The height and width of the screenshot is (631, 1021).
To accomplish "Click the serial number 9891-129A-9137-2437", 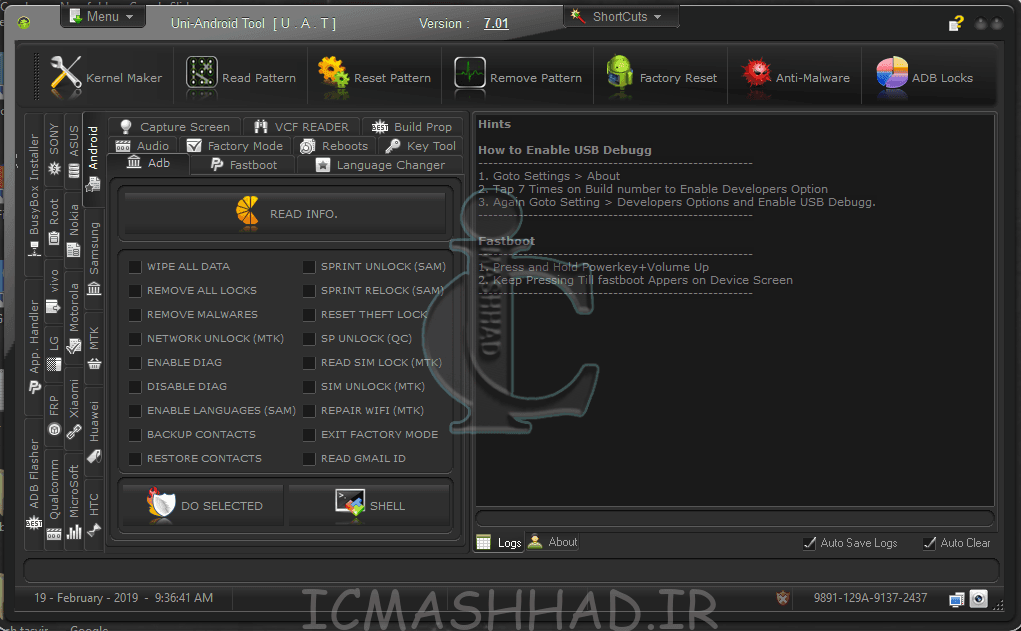I will 870,598.
